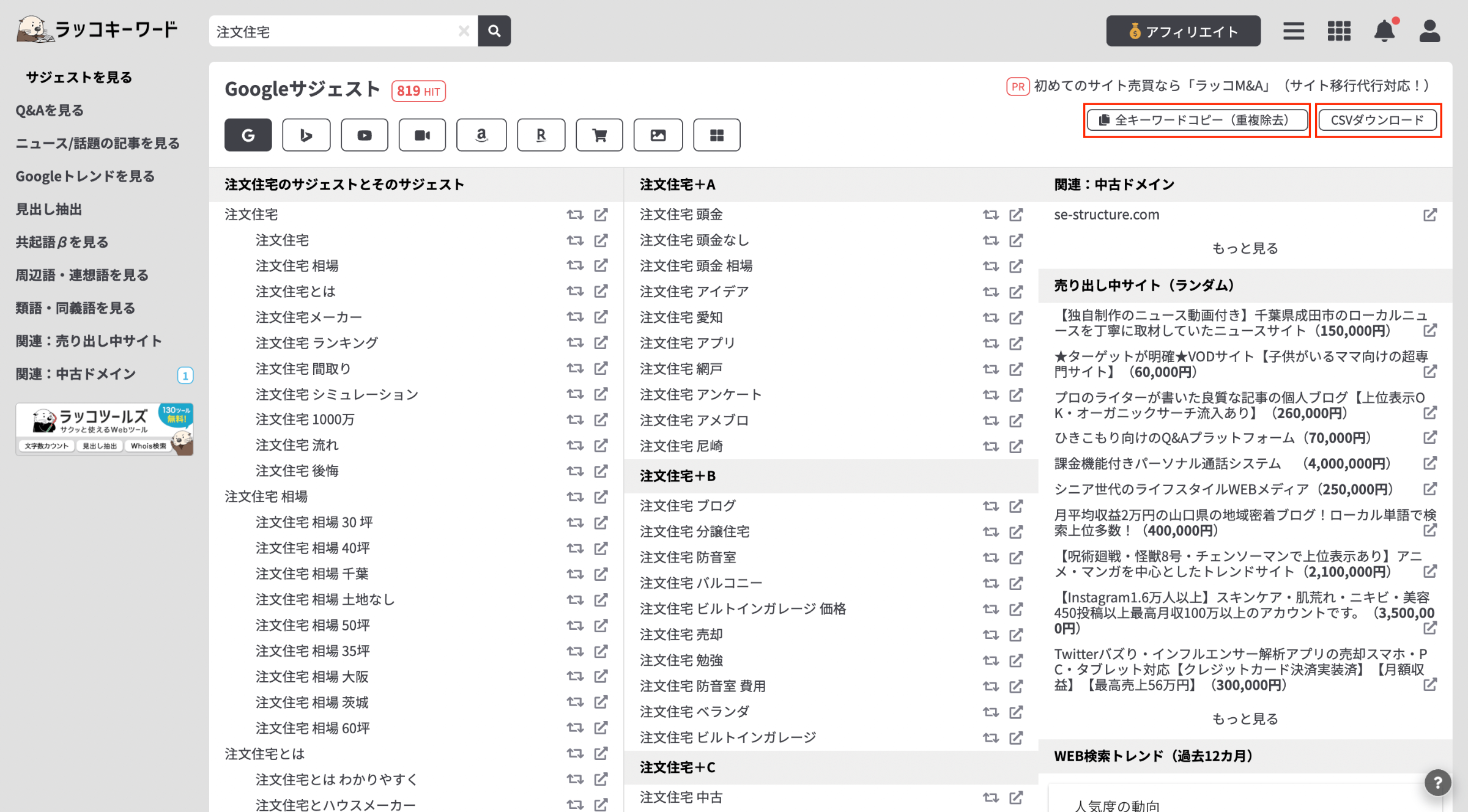The width and height of the screenshot is (1468, 812).
Task: Re-search icon for 注文住宅 相場 30 坪
Action: 575,523
